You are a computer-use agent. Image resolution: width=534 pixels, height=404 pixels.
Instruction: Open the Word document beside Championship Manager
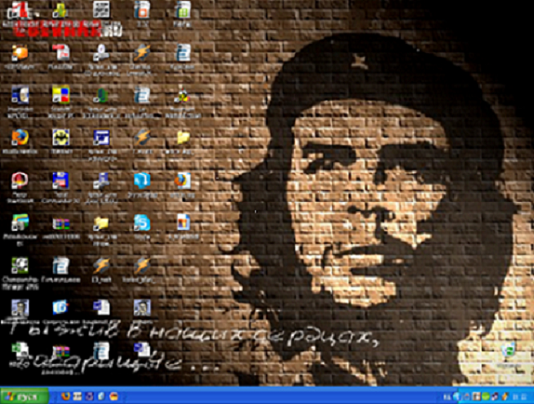[x=61, y=265]
